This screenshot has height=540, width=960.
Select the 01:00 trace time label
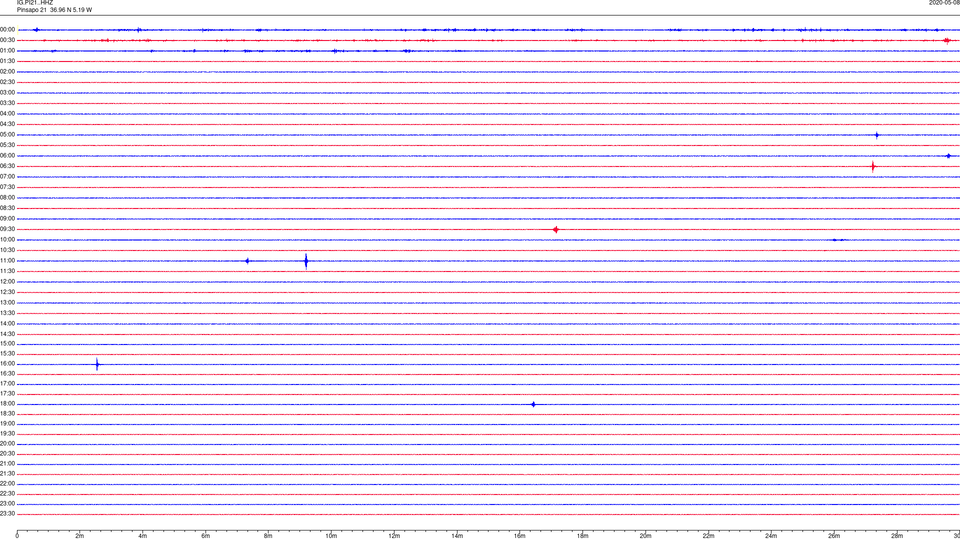tap(7, 51)
